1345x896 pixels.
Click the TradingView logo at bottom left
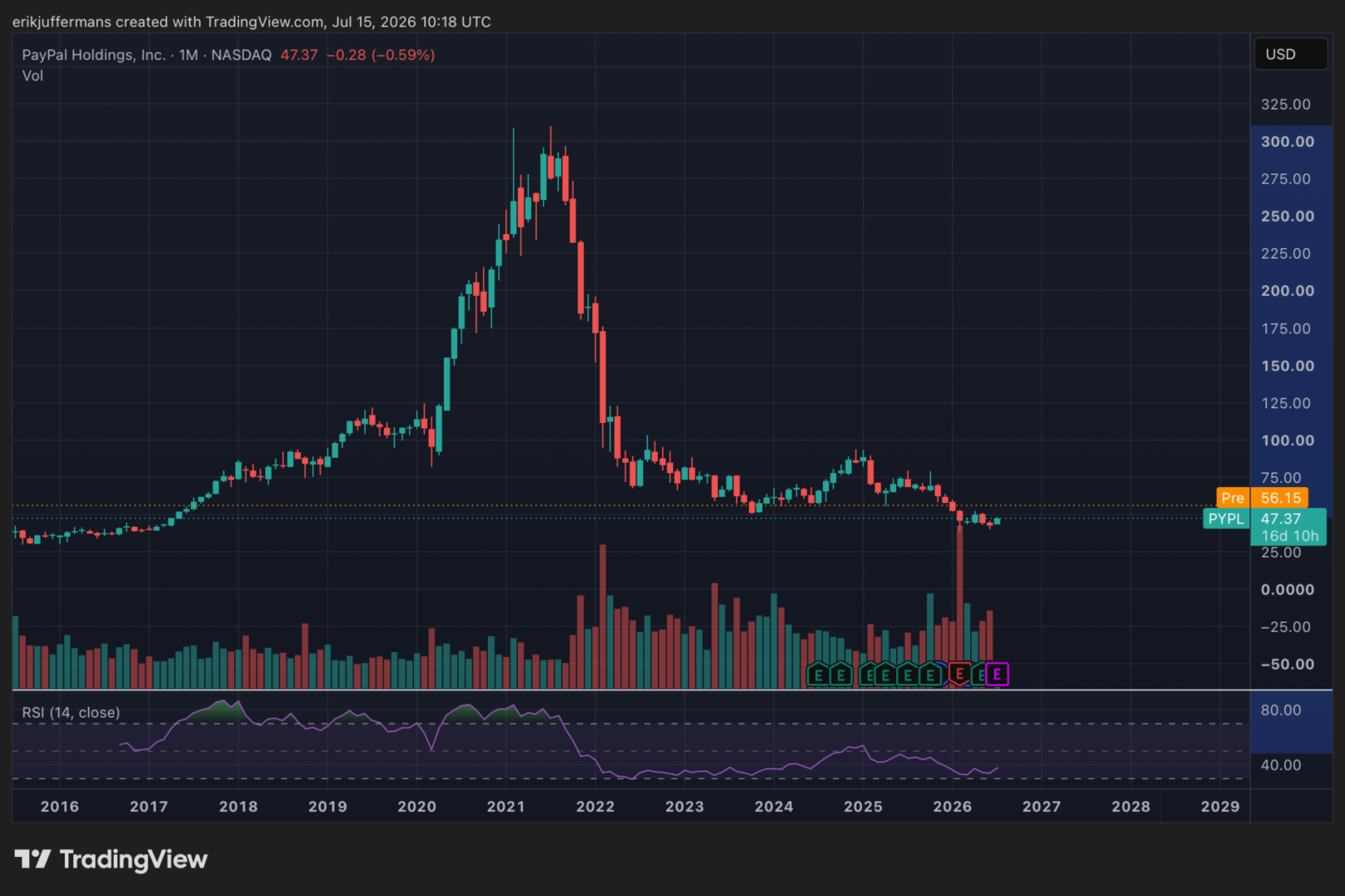110,859
